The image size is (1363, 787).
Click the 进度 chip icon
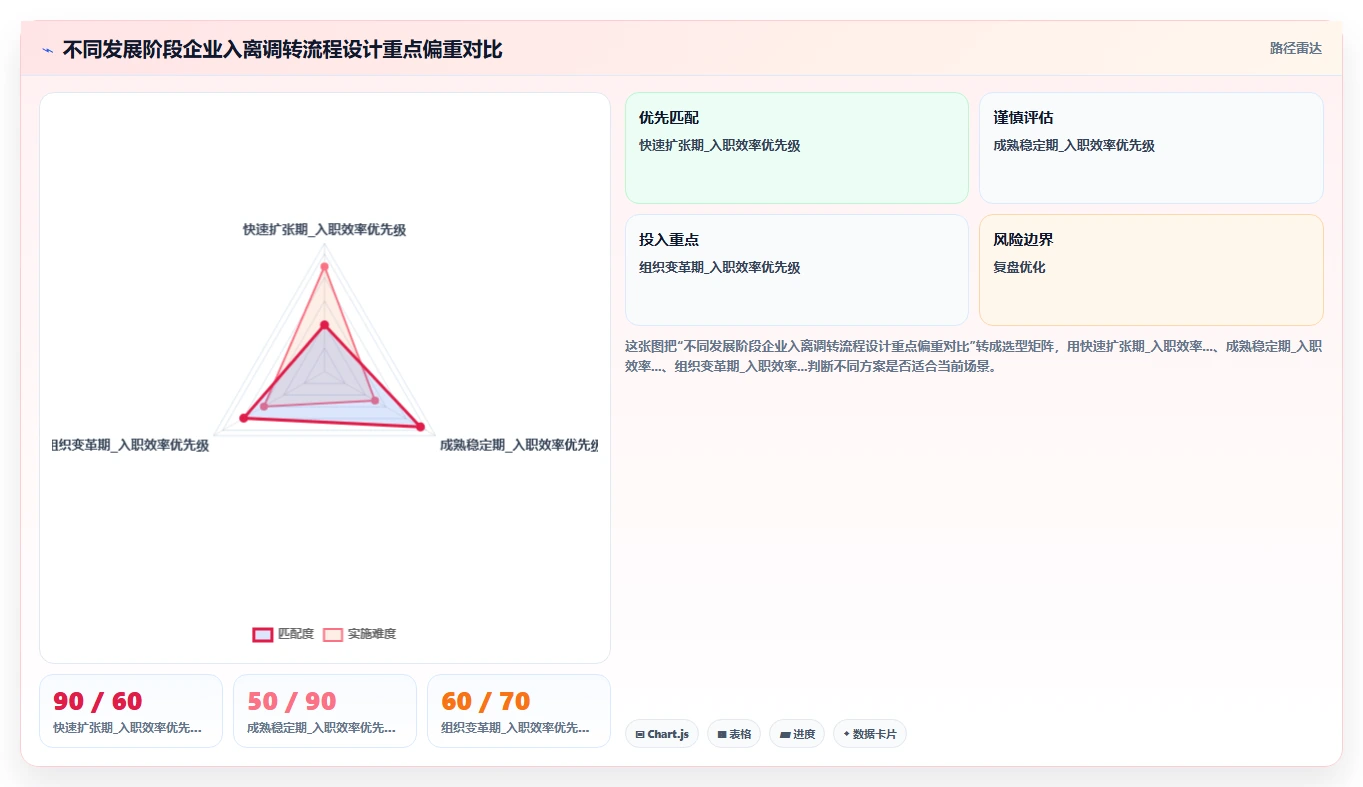(785, 734)
